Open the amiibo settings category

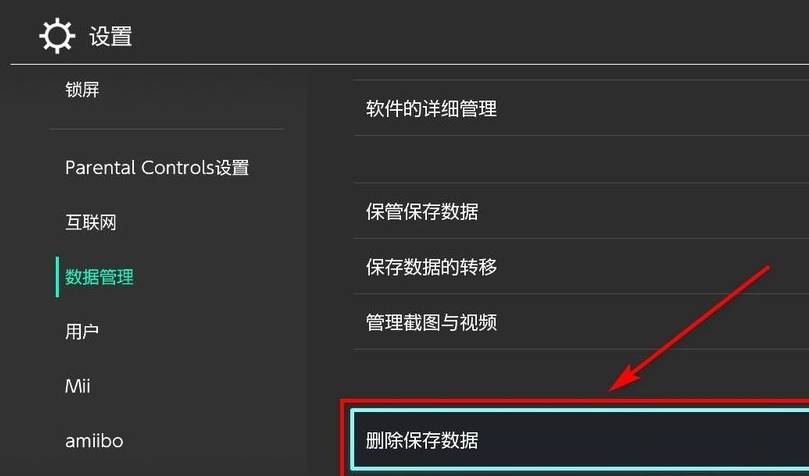pyautogui.click(x=94, y=441)
